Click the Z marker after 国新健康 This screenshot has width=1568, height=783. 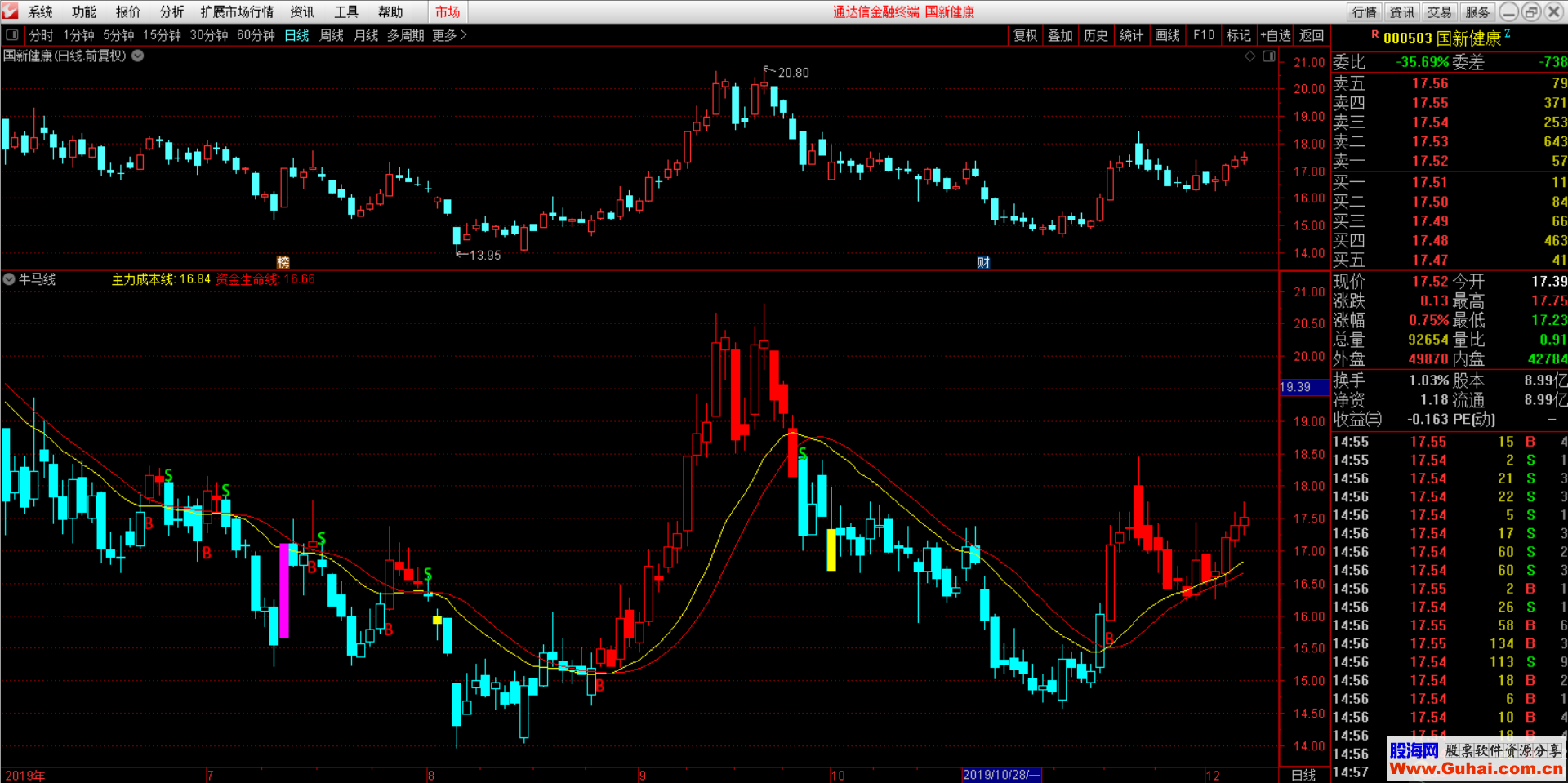[x=1508, y=33]
